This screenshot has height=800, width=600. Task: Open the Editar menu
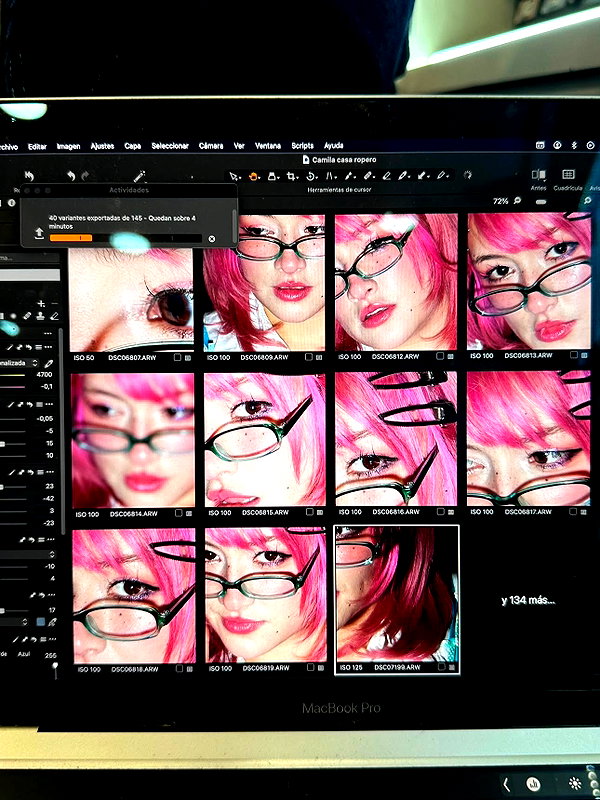click(37, 146)
